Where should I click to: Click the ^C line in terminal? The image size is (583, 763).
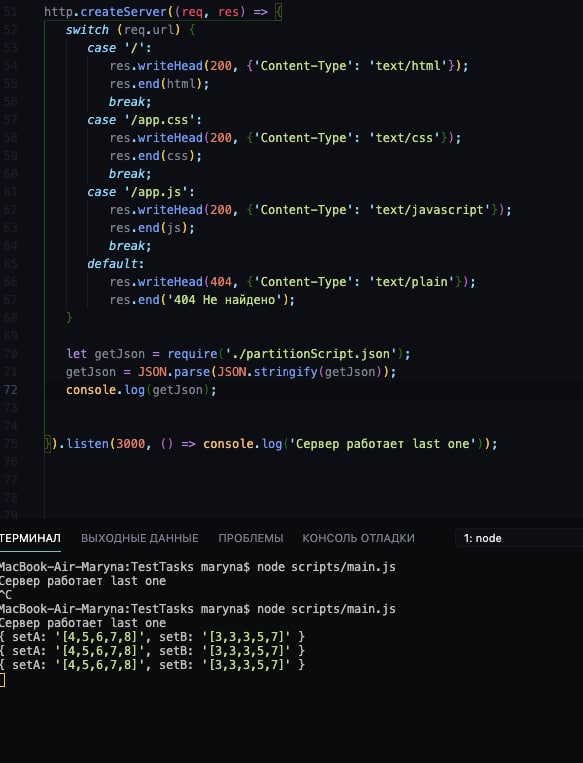point(6,595)
